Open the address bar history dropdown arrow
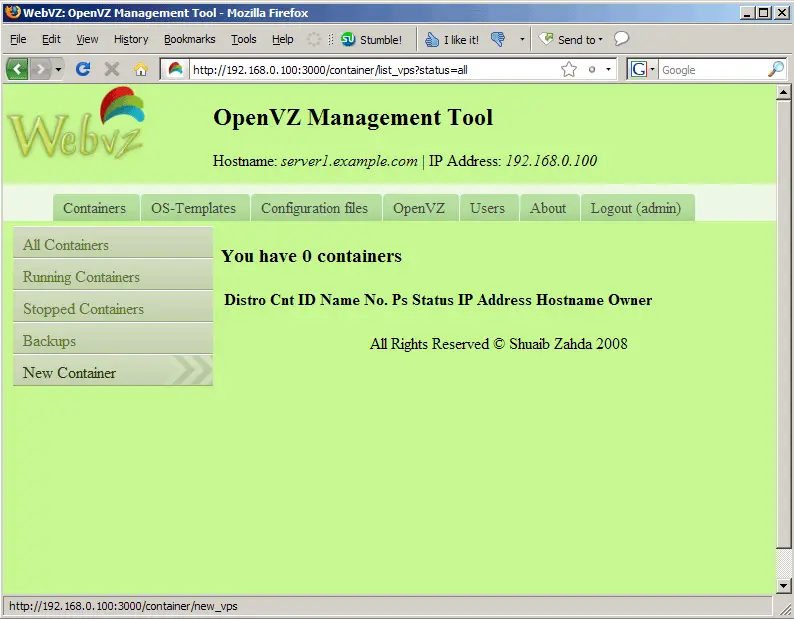Image resolution: width=794 pixels, height=619 pixels. (x=608, y=69)
